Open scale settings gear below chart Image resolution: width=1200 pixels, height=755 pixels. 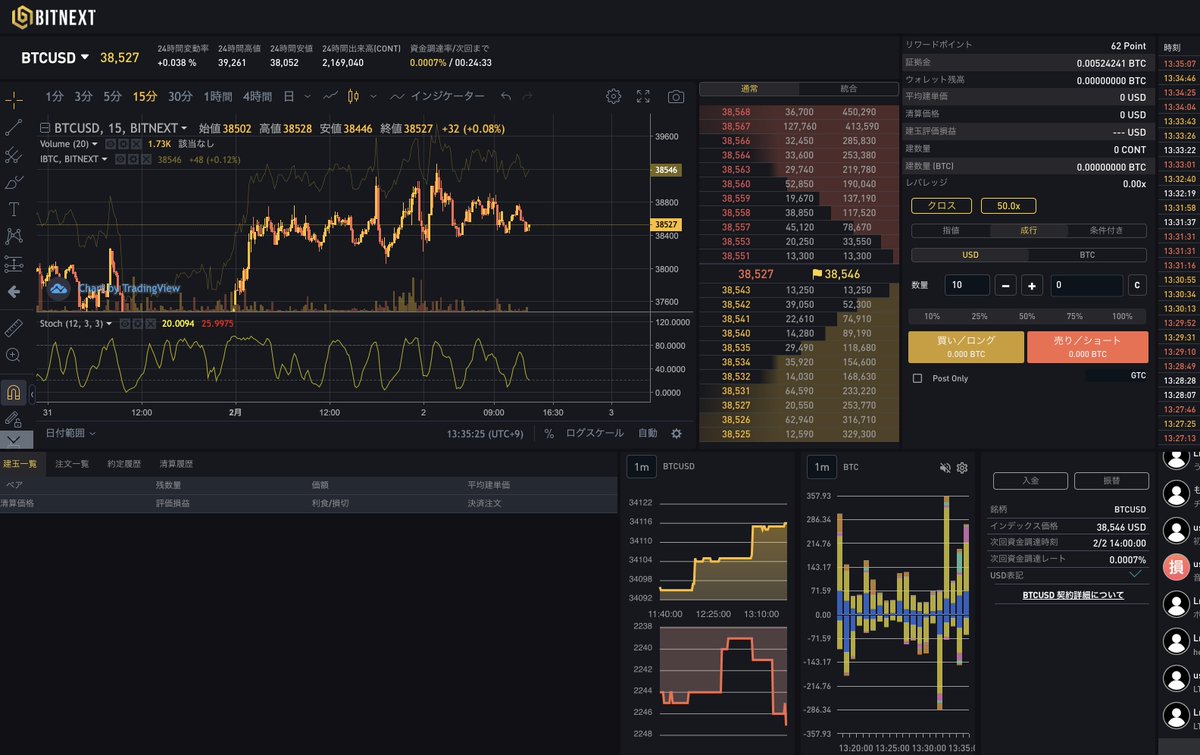(x=677, y=433)
